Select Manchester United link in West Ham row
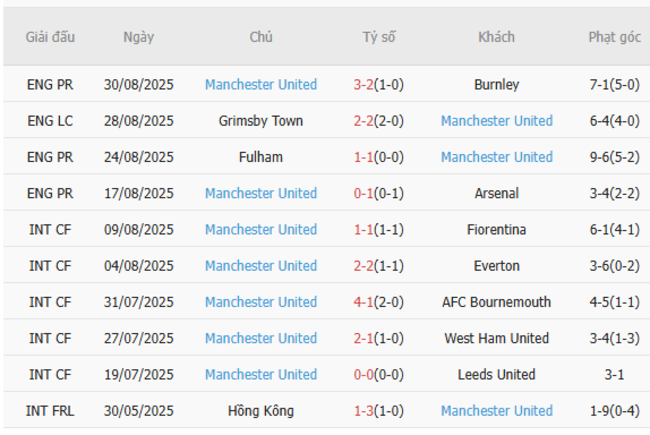 pos(261,338)
